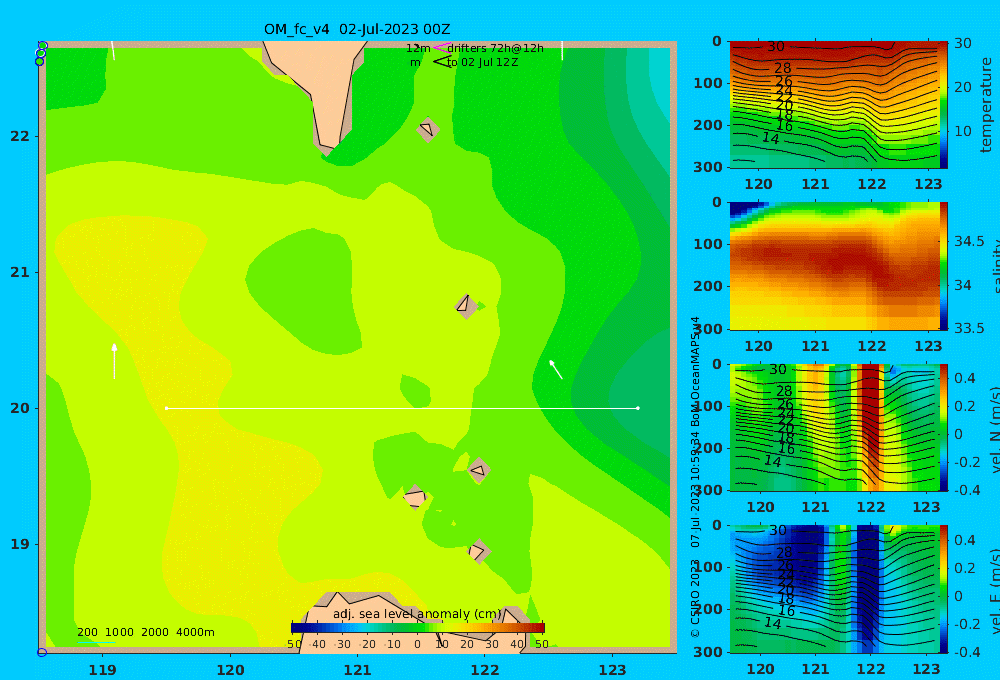Screen dimensions: 1000x680
Task: Click the island marker near 19.3N 121.5E
Action: (x=415, y=497)
